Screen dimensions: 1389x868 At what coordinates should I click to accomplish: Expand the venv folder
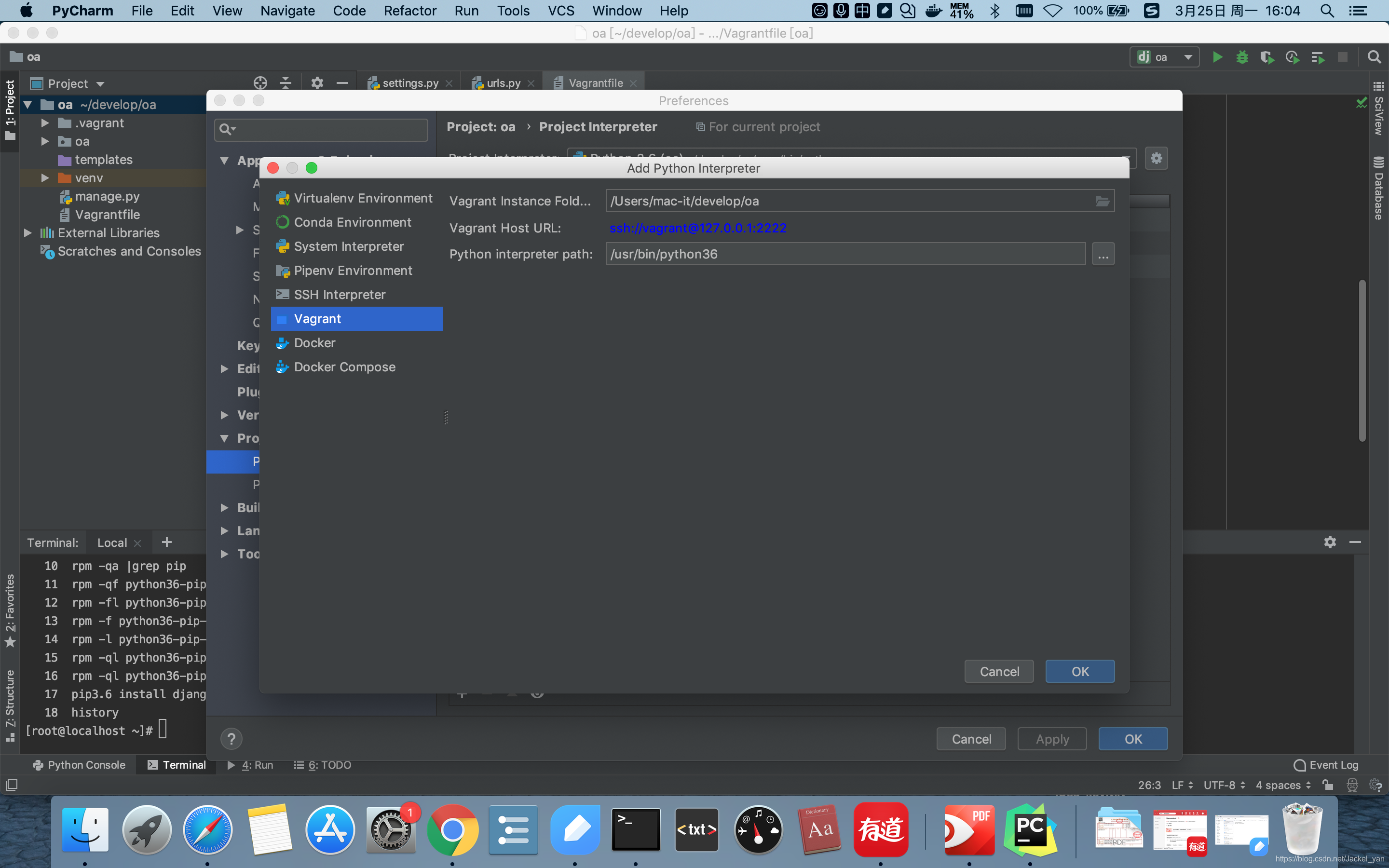[45, 178]
